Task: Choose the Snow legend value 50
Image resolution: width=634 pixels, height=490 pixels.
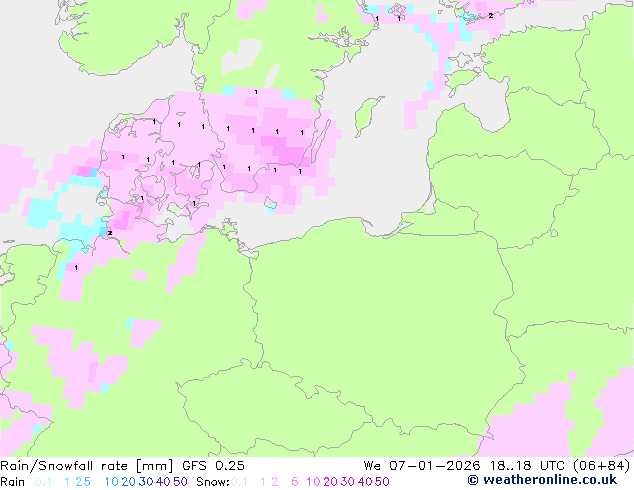Action: click(382, 482)
